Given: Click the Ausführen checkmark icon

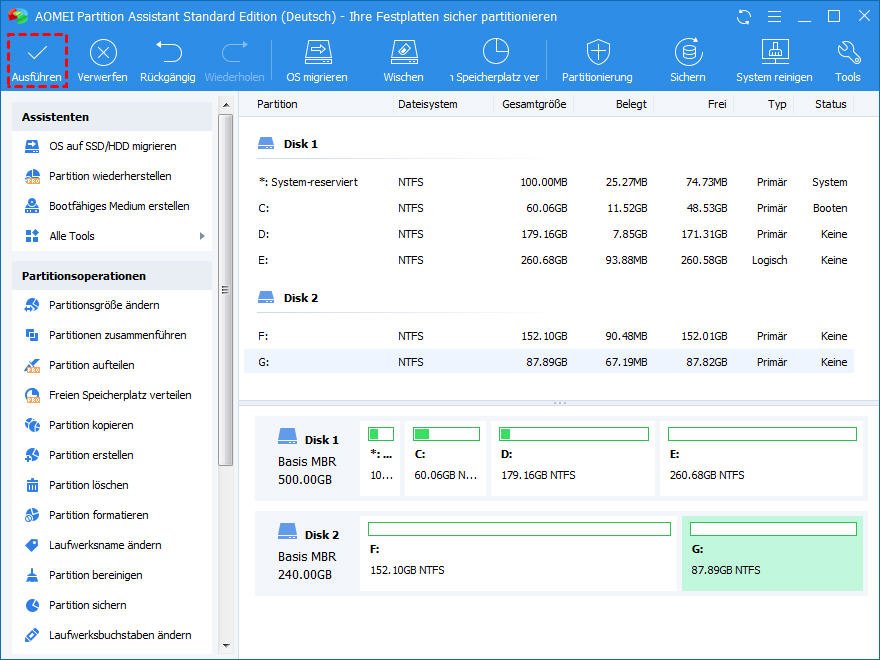Looking at the screenshot, I should (x=37, y=54).
